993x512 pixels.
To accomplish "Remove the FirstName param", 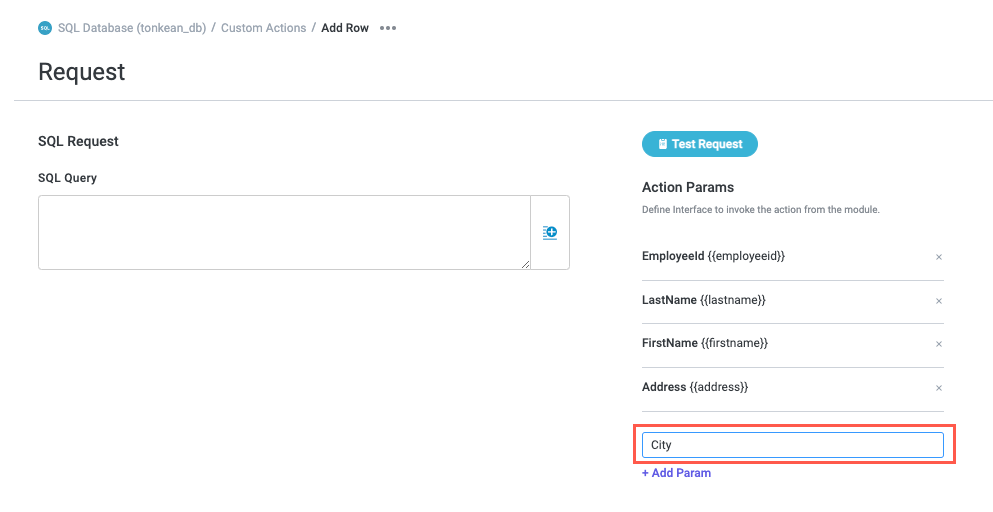I will pos(939,344).
